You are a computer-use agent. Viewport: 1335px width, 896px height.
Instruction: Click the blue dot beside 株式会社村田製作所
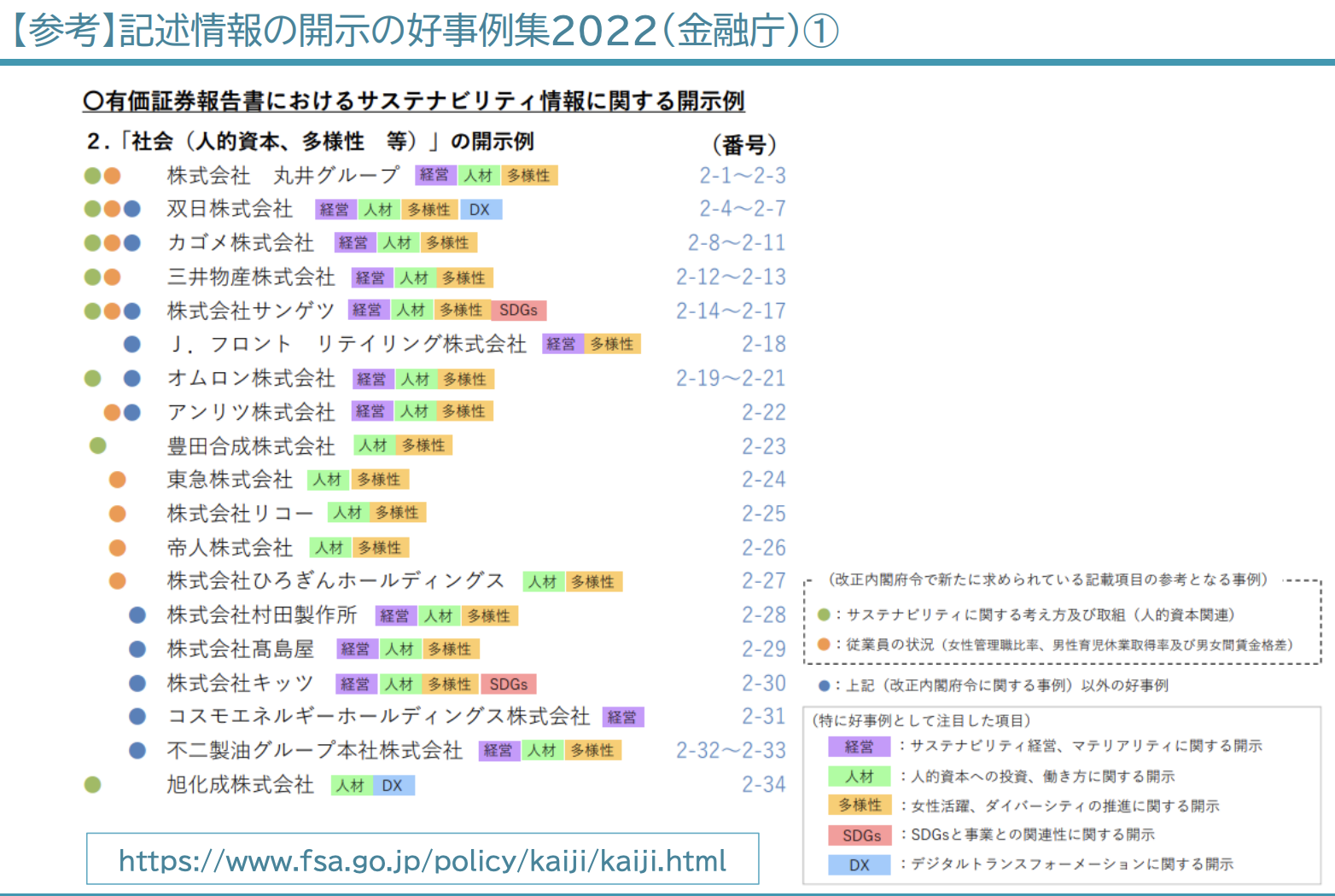(x=137, y=615)
